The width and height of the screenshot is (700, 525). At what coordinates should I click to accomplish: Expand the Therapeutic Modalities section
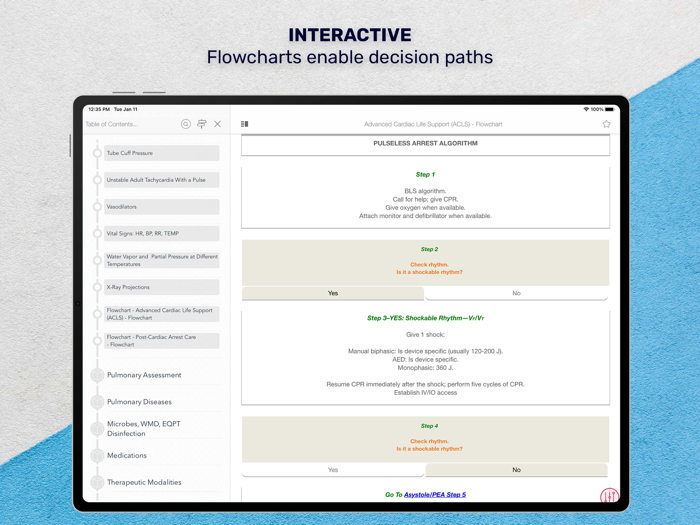[x=144, y=482]
